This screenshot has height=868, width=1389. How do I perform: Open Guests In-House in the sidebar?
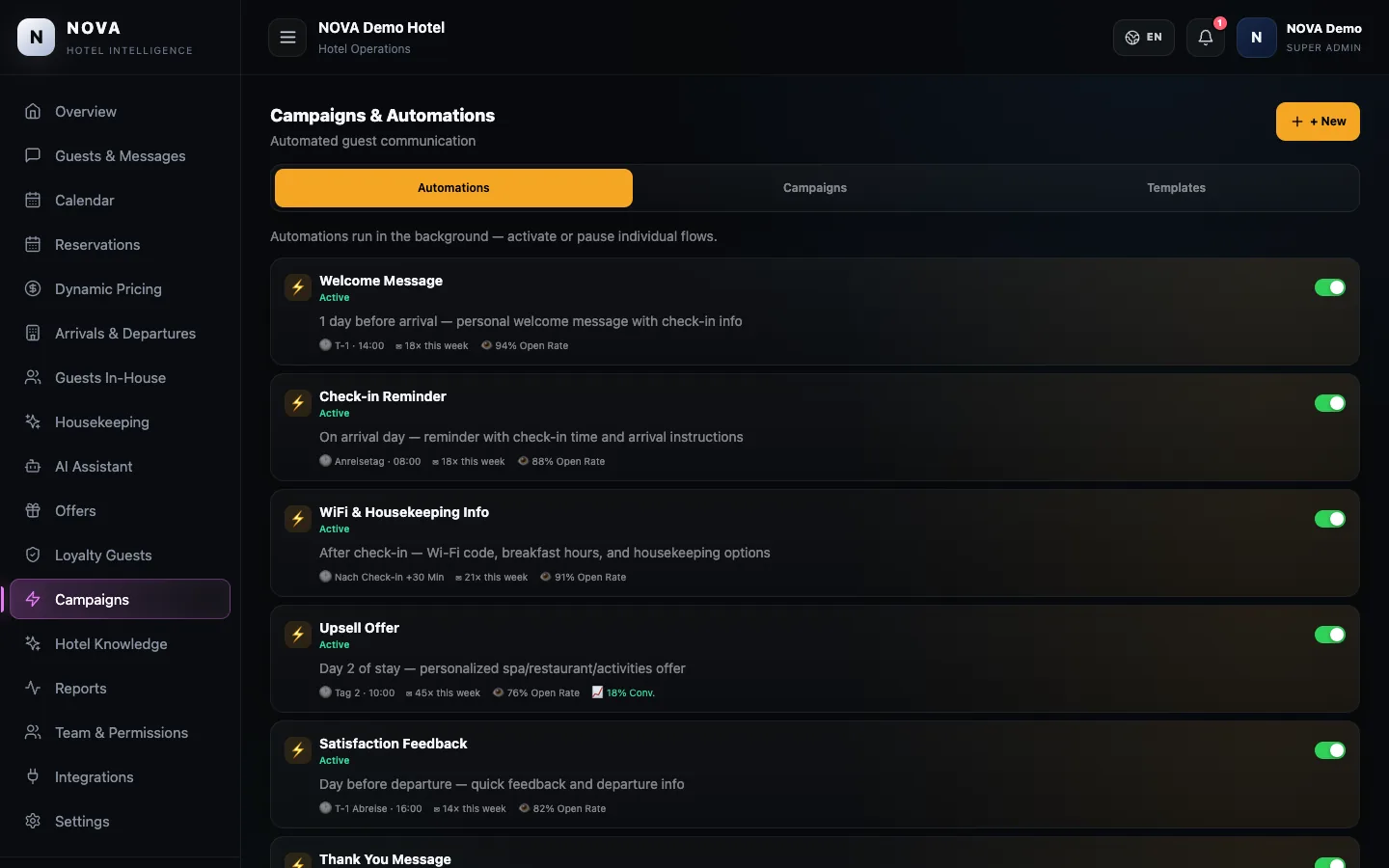point(120,377)
